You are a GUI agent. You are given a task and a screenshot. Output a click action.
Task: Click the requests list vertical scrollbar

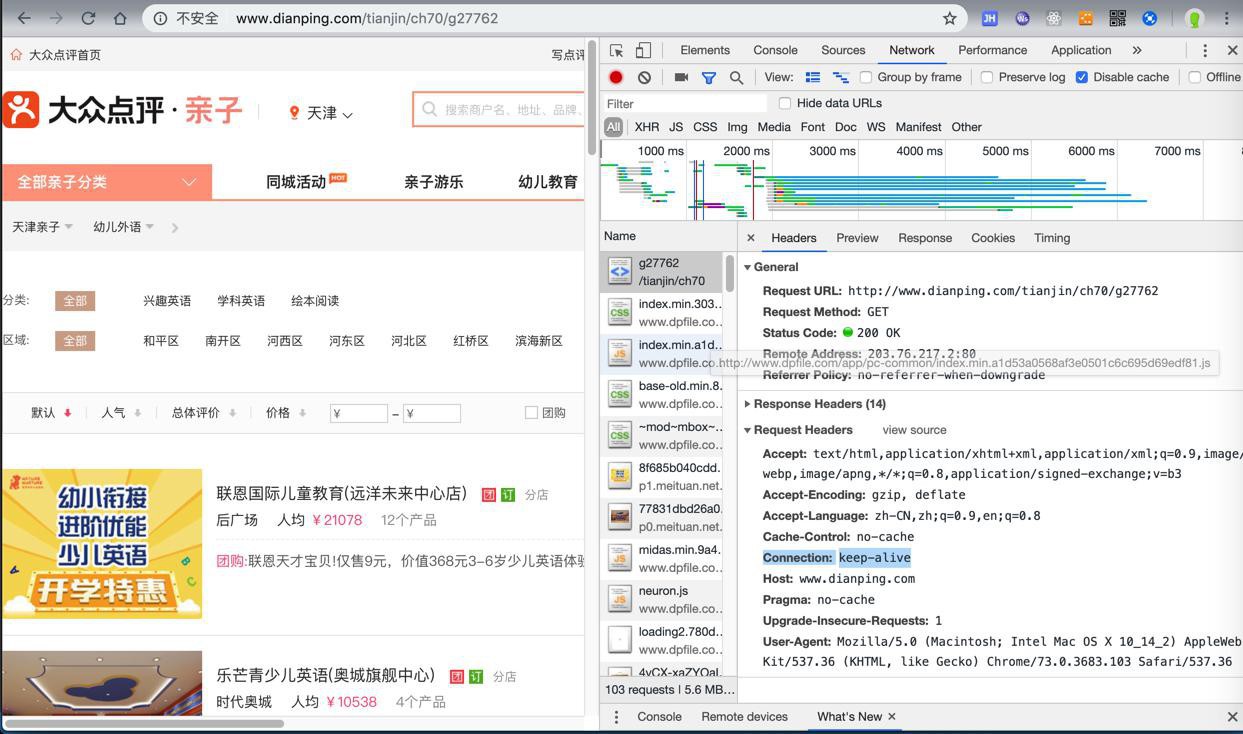(730, 274)
